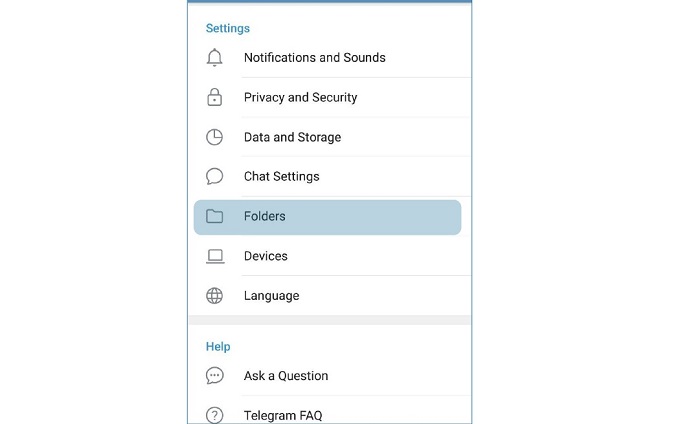This screenshot has width=680, height=424.
Task: Click the pie chart Data and Storage icon
Action: pyautogui.click(x=214, y=137)
